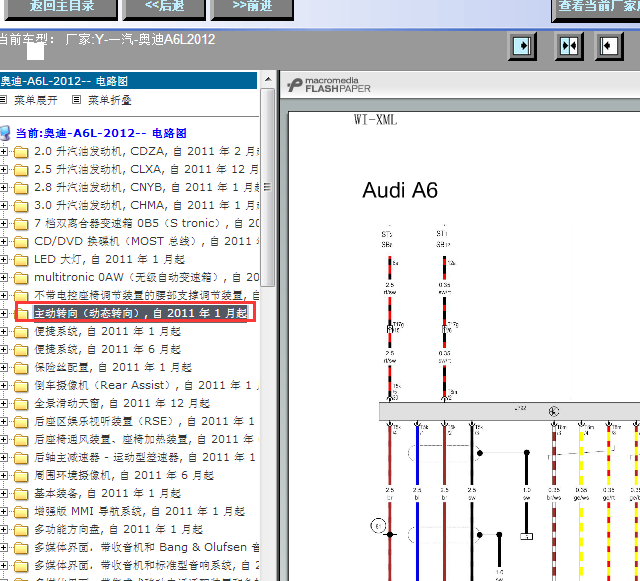Click the 查看当前厂家 button
Image resolution: width=640 pixels, height=581 pixels.
[596, 9]
